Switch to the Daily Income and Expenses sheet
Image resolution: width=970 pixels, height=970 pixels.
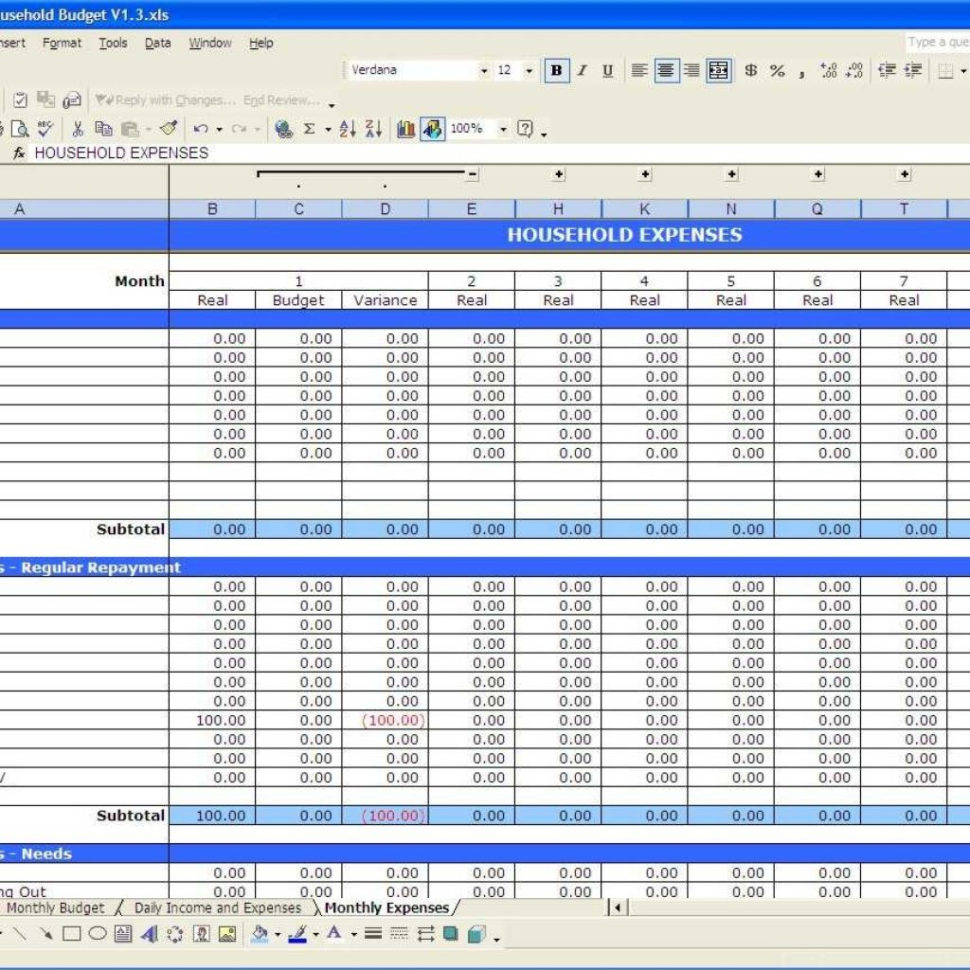220,908
